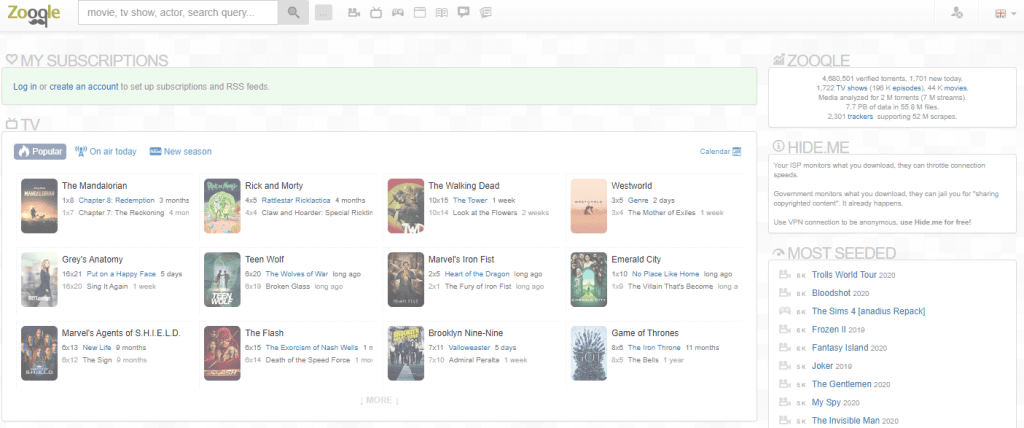Click the movie icon beside The Gentlemen
Viewport: 1024px width, 428px height.
[x=785, y=385]
